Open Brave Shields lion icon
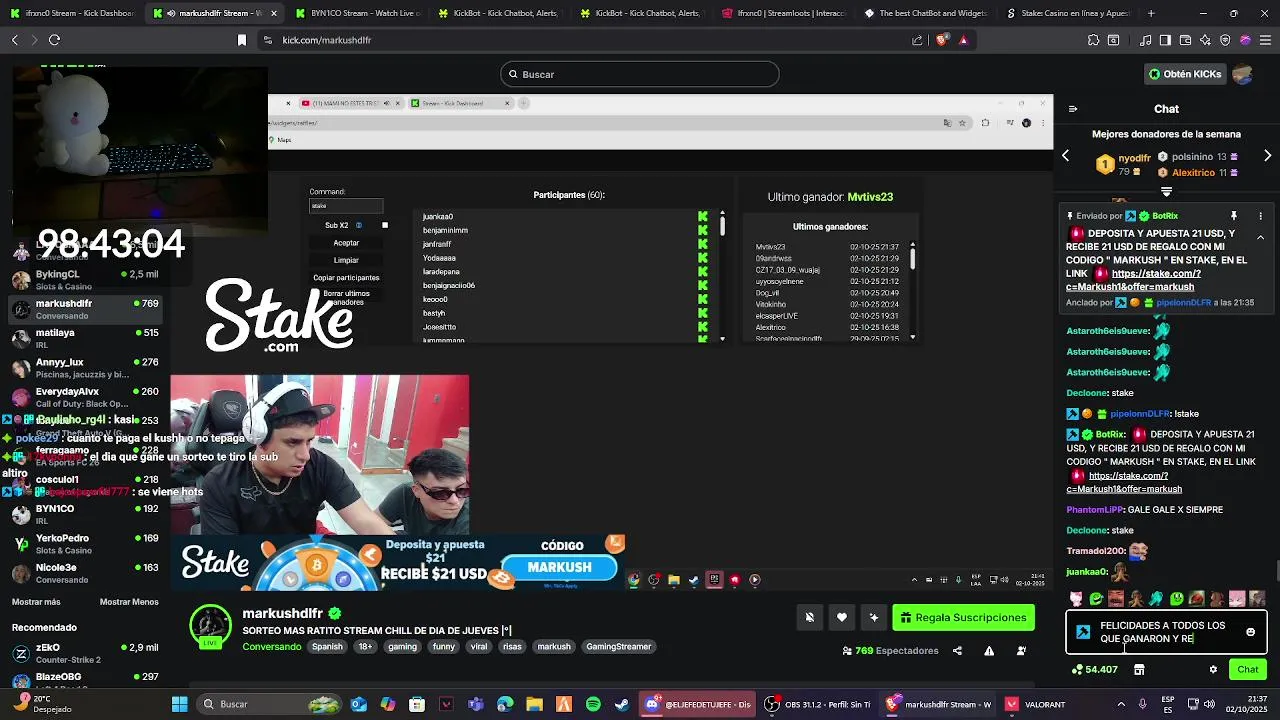This screenshot has height=720, width=1280. coord(941,40)
